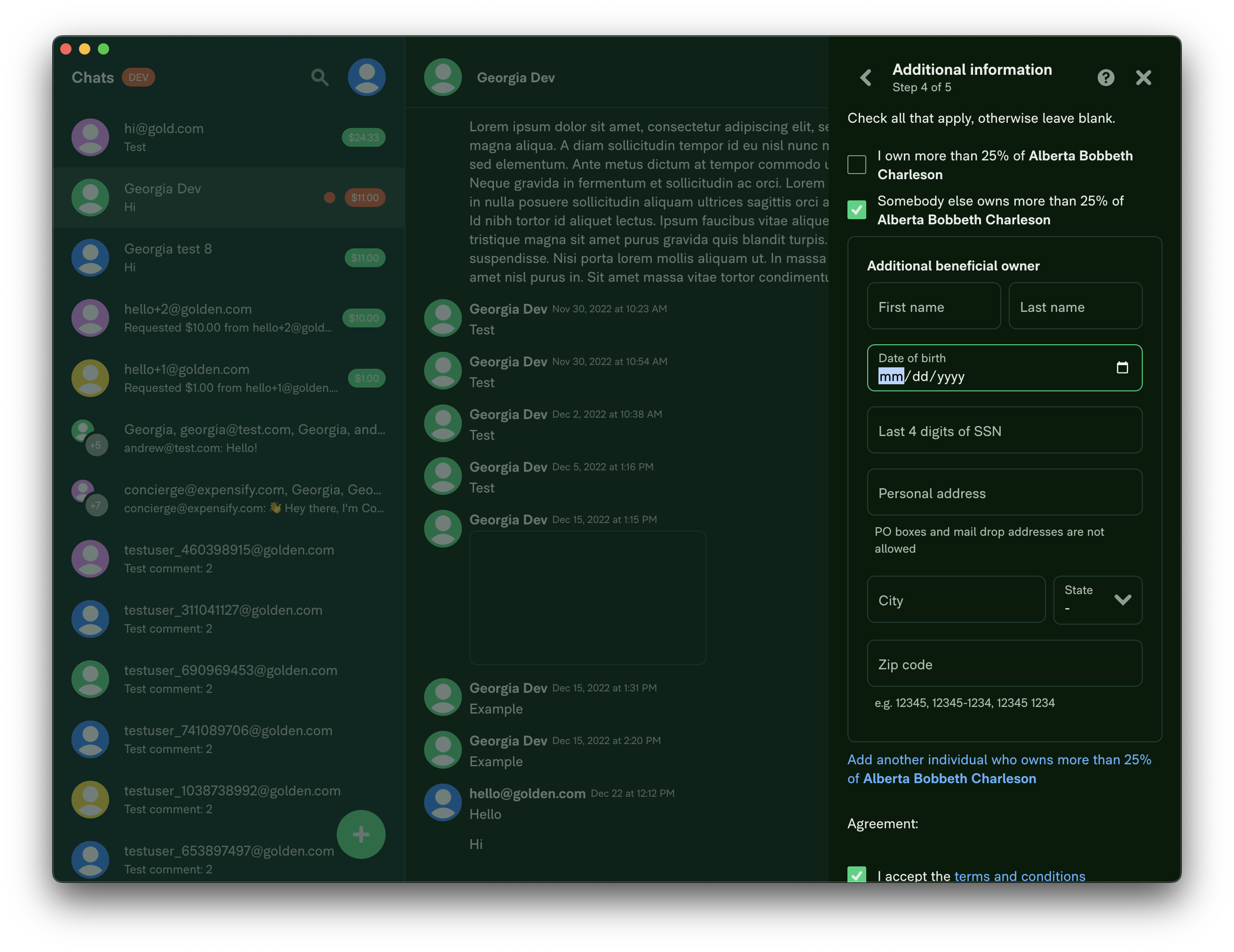1234x952 pixels.
Task: Click the hello@golden.com sender name
Action: click(527, 793)
